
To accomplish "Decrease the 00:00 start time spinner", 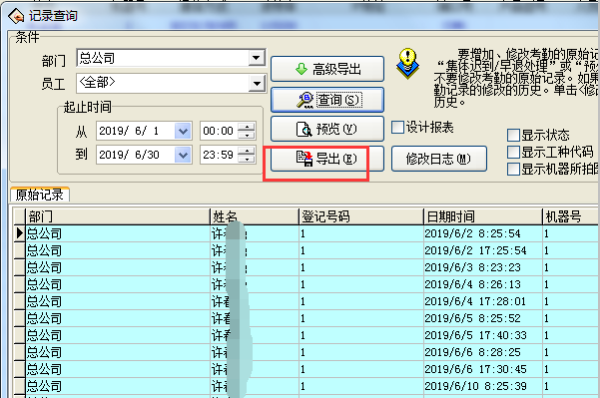I will (246, 135).
